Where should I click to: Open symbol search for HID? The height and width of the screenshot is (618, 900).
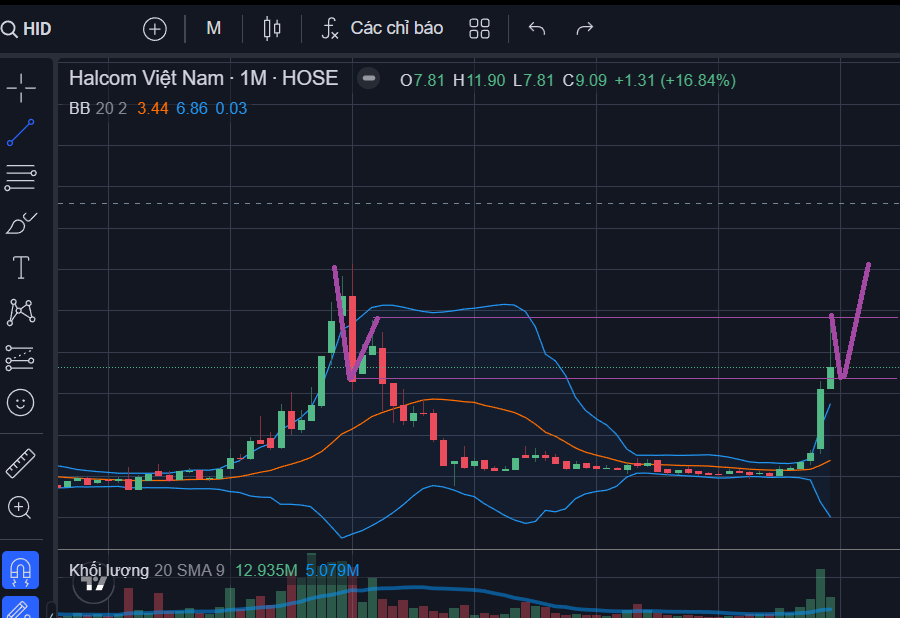click(x=26, y=29)
